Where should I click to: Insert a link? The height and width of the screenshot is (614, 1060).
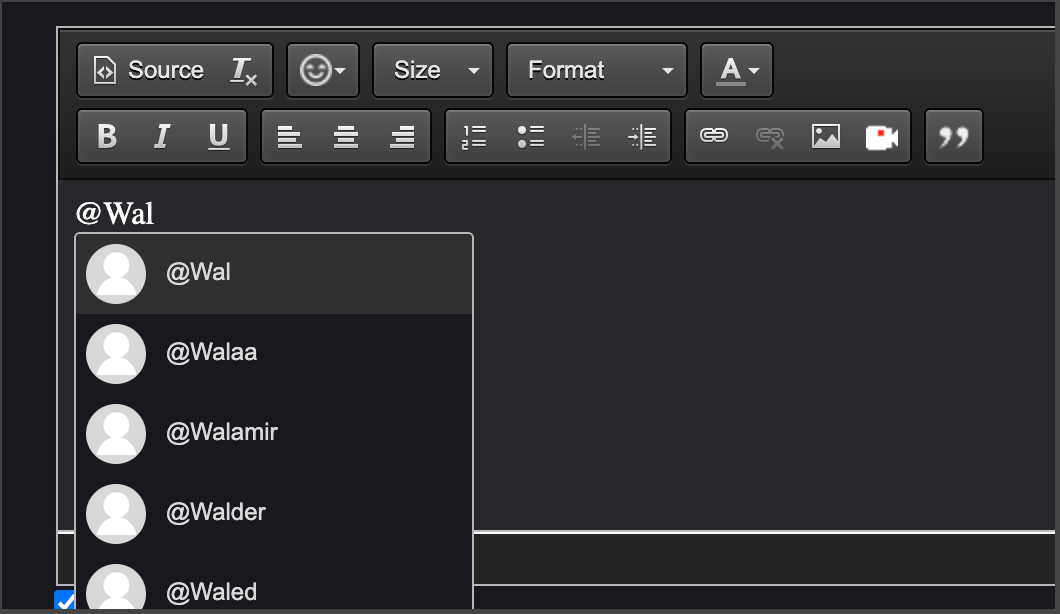(713, 136)
